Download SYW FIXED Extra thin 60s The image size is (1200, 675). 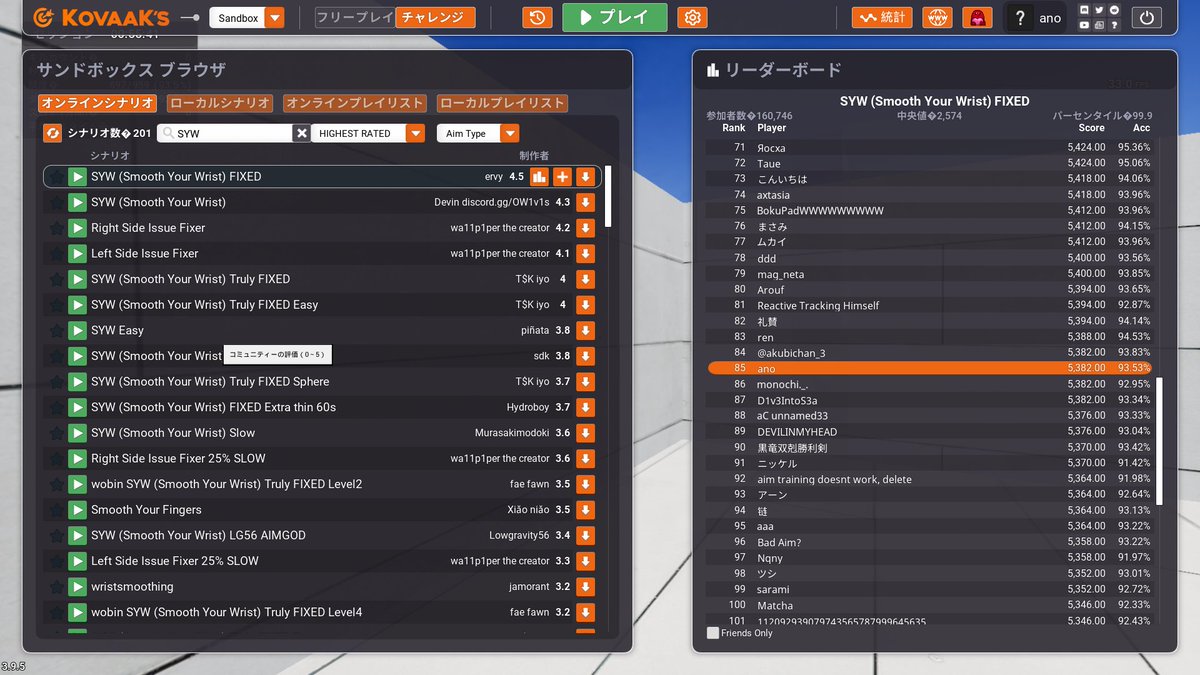point(586,407)
